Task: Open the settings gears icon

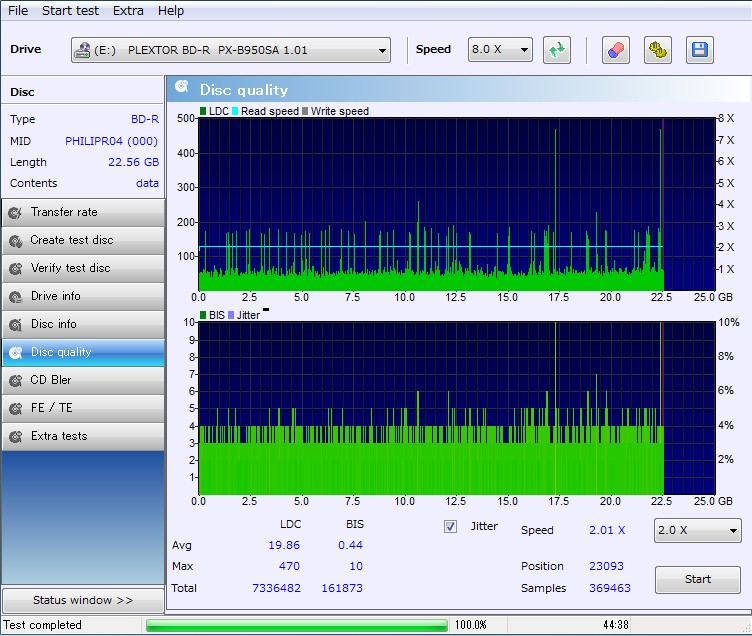Action: 658,50
